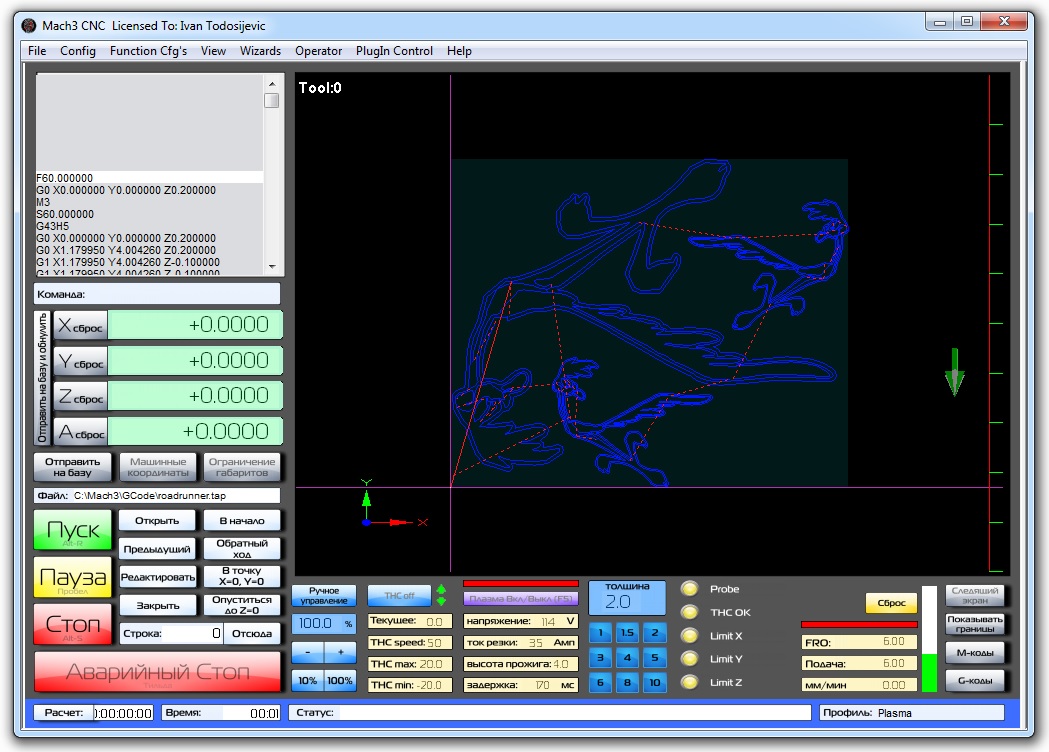Screen dimensions: 1049x752
Task: Select thickness preset 10
Action: pos(654,682)
